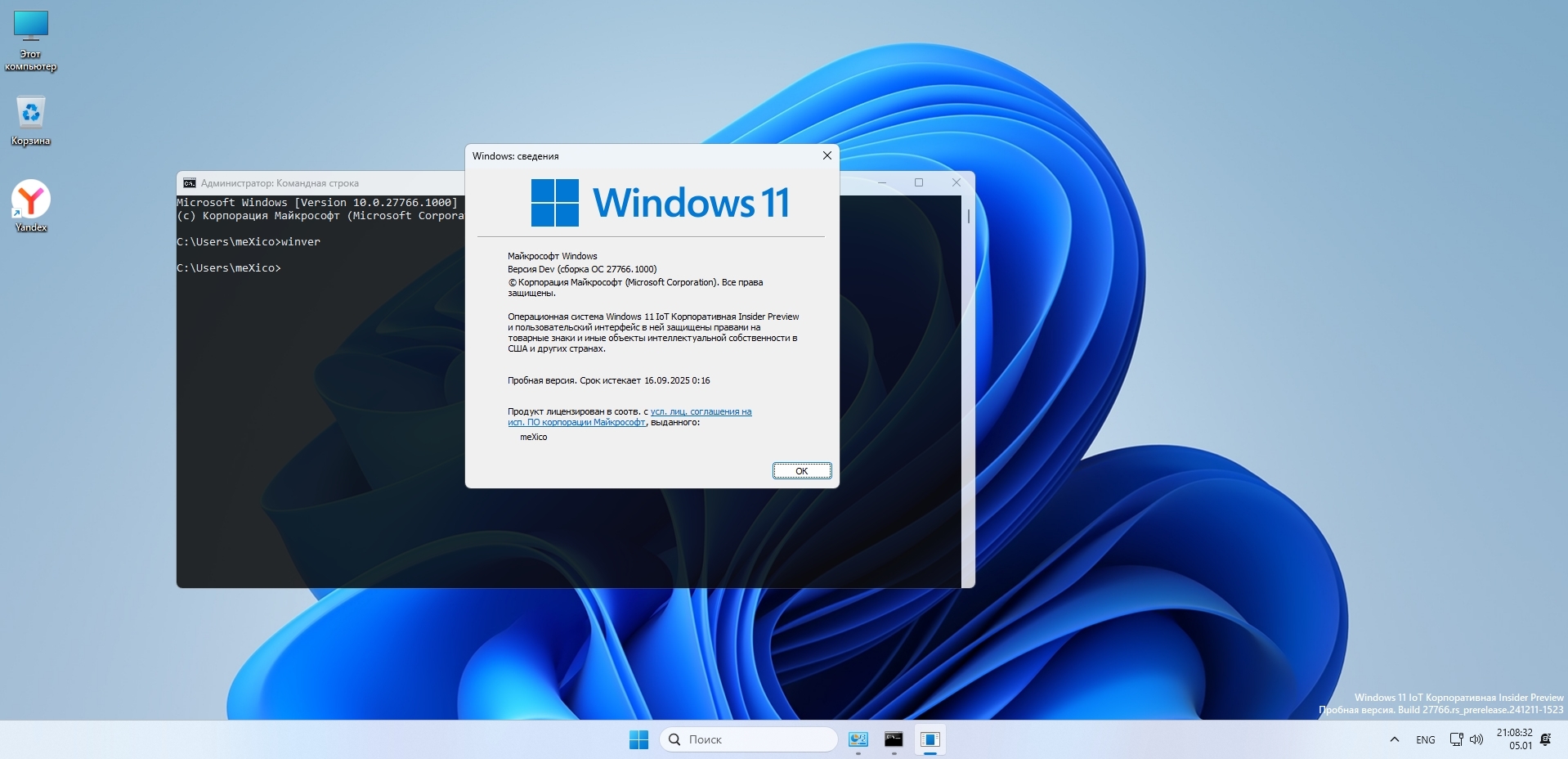Click the licensee name 'meXico'

[x=534, y=437]
